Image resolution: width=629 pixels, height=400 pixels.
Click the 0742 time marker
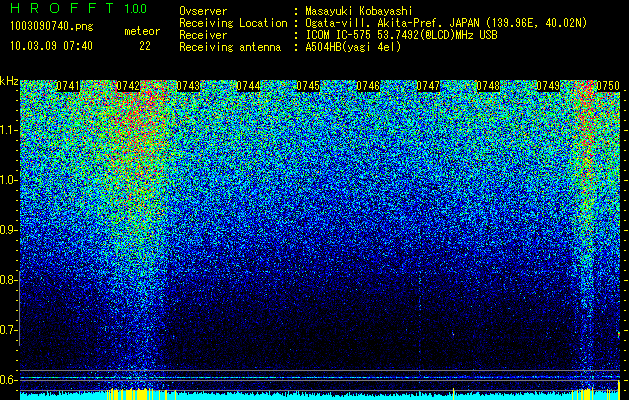(x=128, y=86)
